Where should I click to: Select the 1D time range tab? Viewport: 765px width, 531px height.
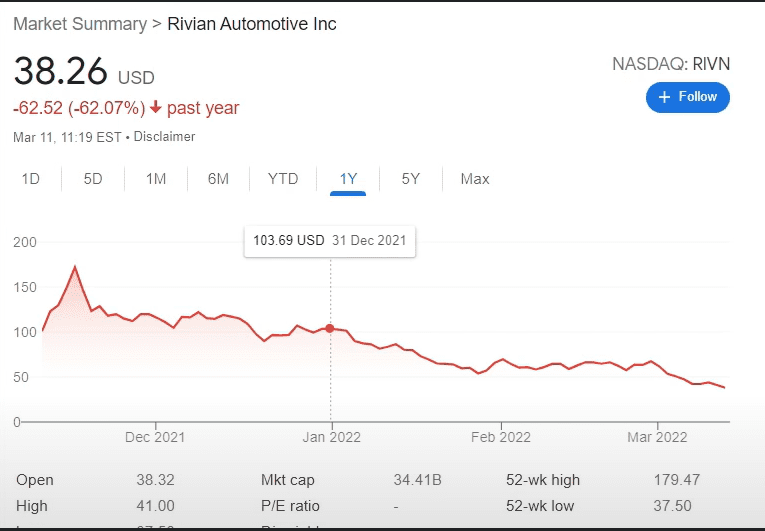[x=31, y=179]
